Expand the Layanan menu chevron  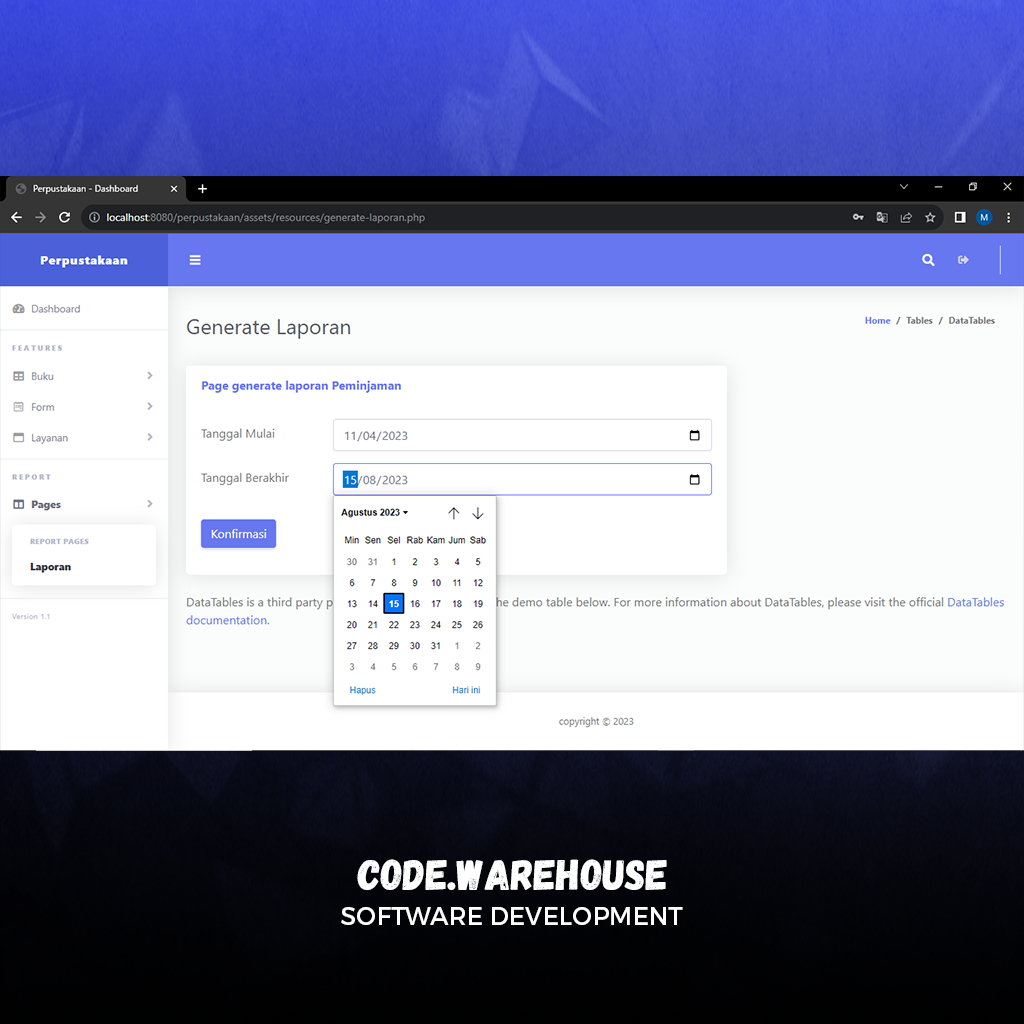click(150, 437)
